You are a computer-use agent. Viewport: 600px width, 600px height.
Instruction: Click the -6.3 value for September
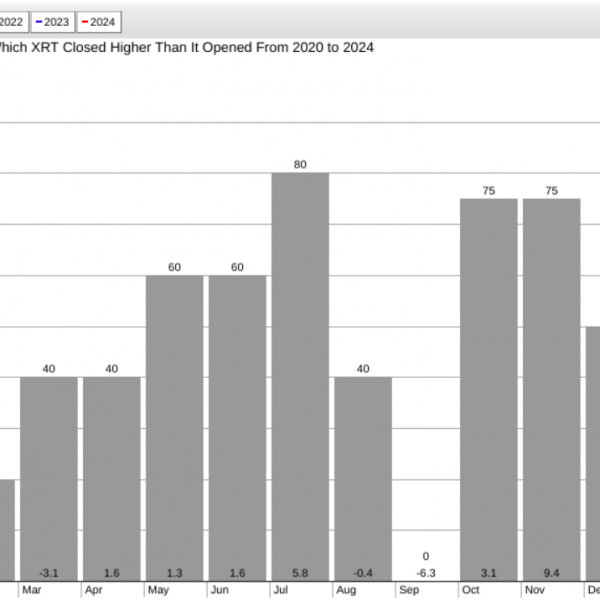click(426, 573)
